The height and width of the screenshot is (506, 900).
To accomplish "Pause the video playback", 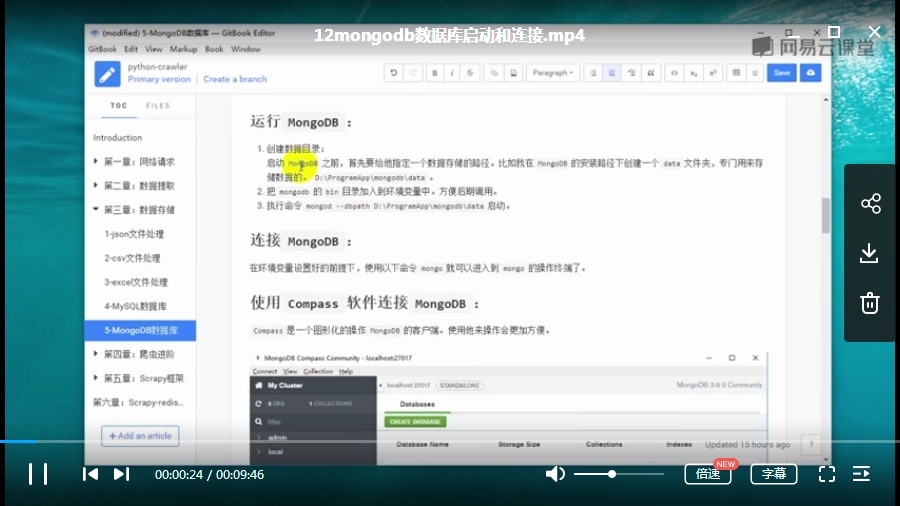I will 38,474.
